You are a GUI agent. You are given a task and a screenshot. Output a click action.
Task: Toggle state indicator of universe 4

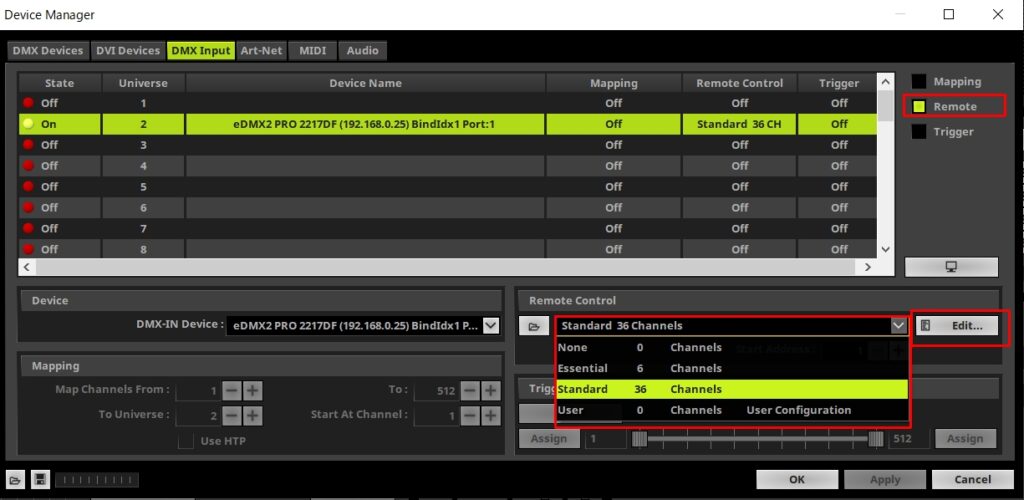coord(28,166)
